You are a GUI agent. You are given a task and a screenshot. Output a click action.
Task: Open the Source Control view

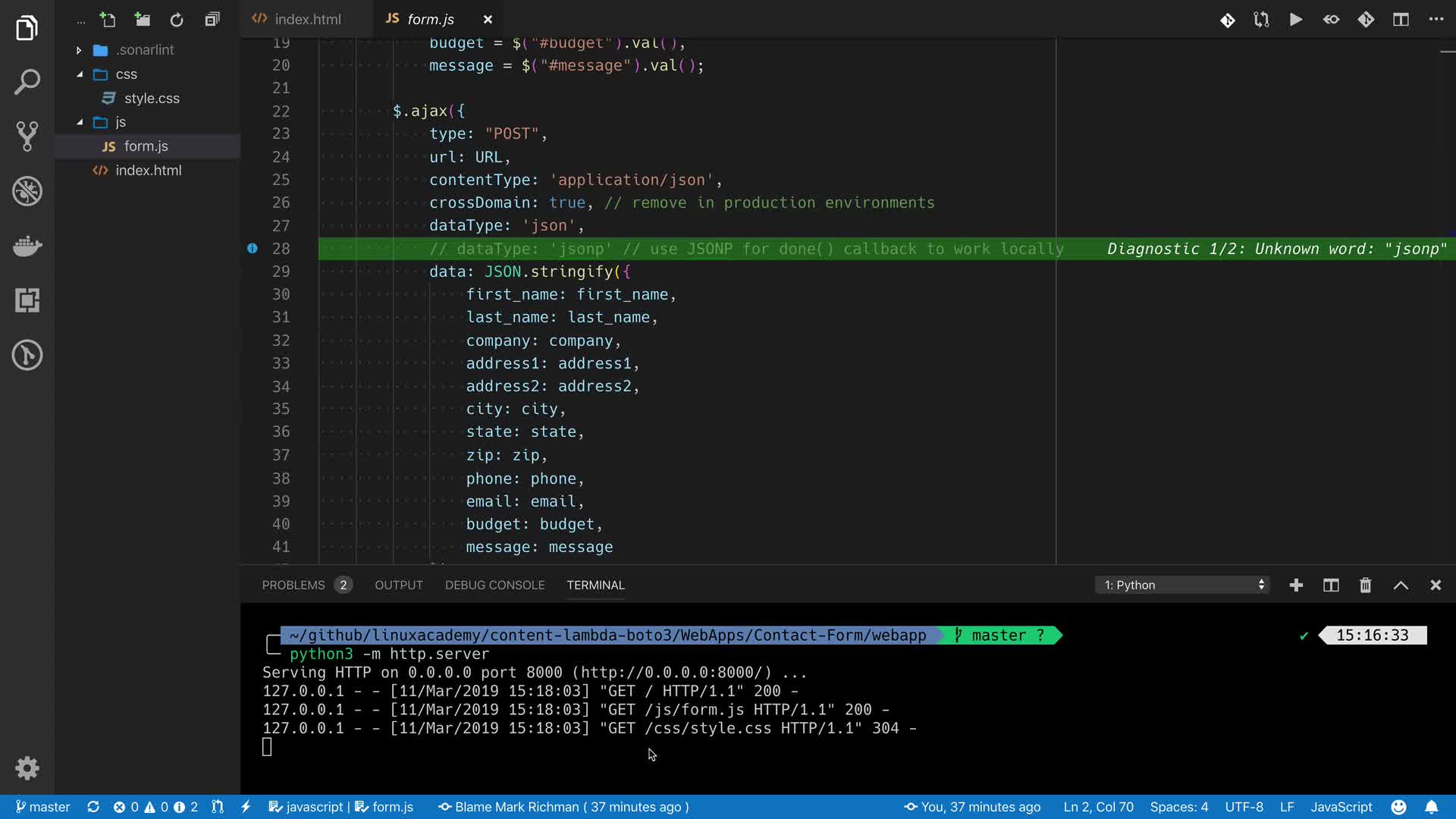27,136
